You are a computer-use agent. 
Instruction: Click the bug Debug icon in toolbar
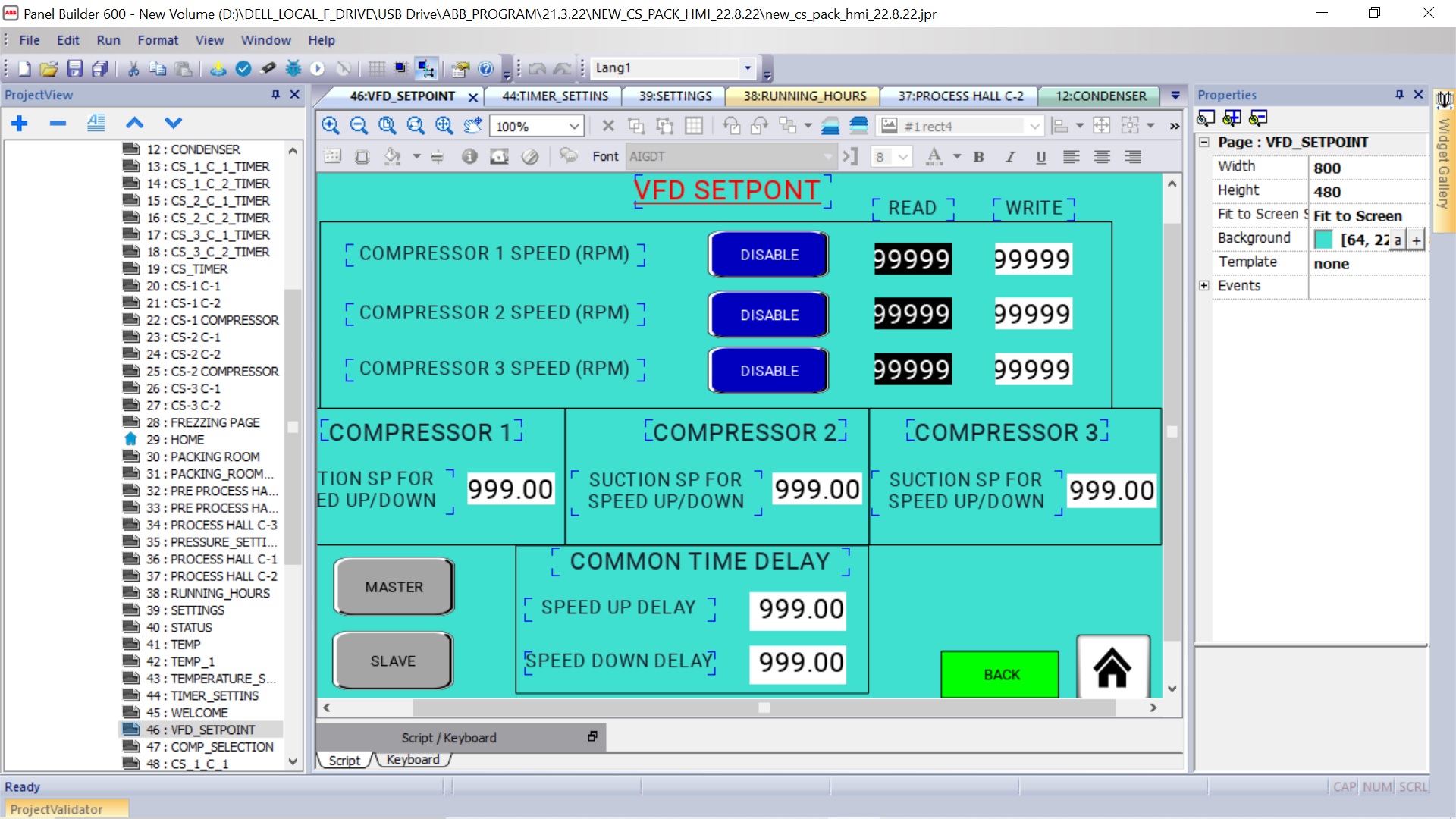293,69
